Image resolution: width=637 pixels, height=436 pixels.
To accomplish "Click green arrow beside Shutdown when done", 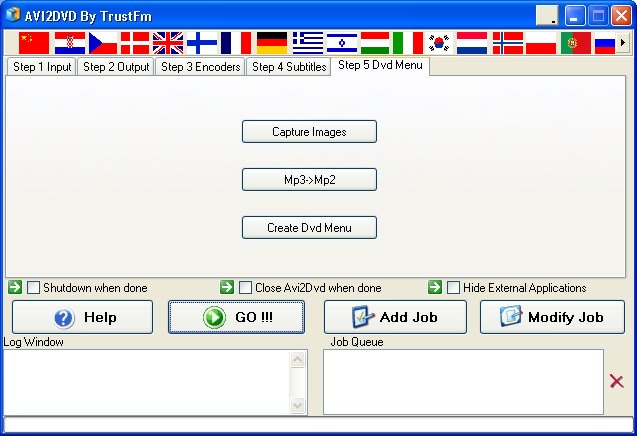I will point(15,287).
